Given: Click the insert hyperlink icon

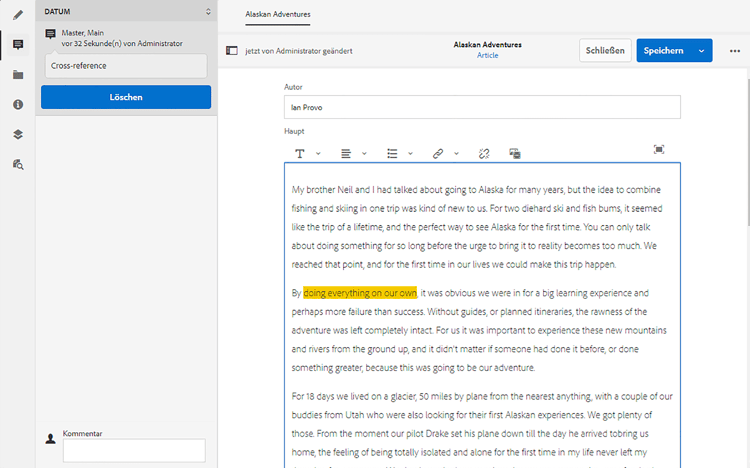Looking at the screenshot, I should [x=438, y=154].
